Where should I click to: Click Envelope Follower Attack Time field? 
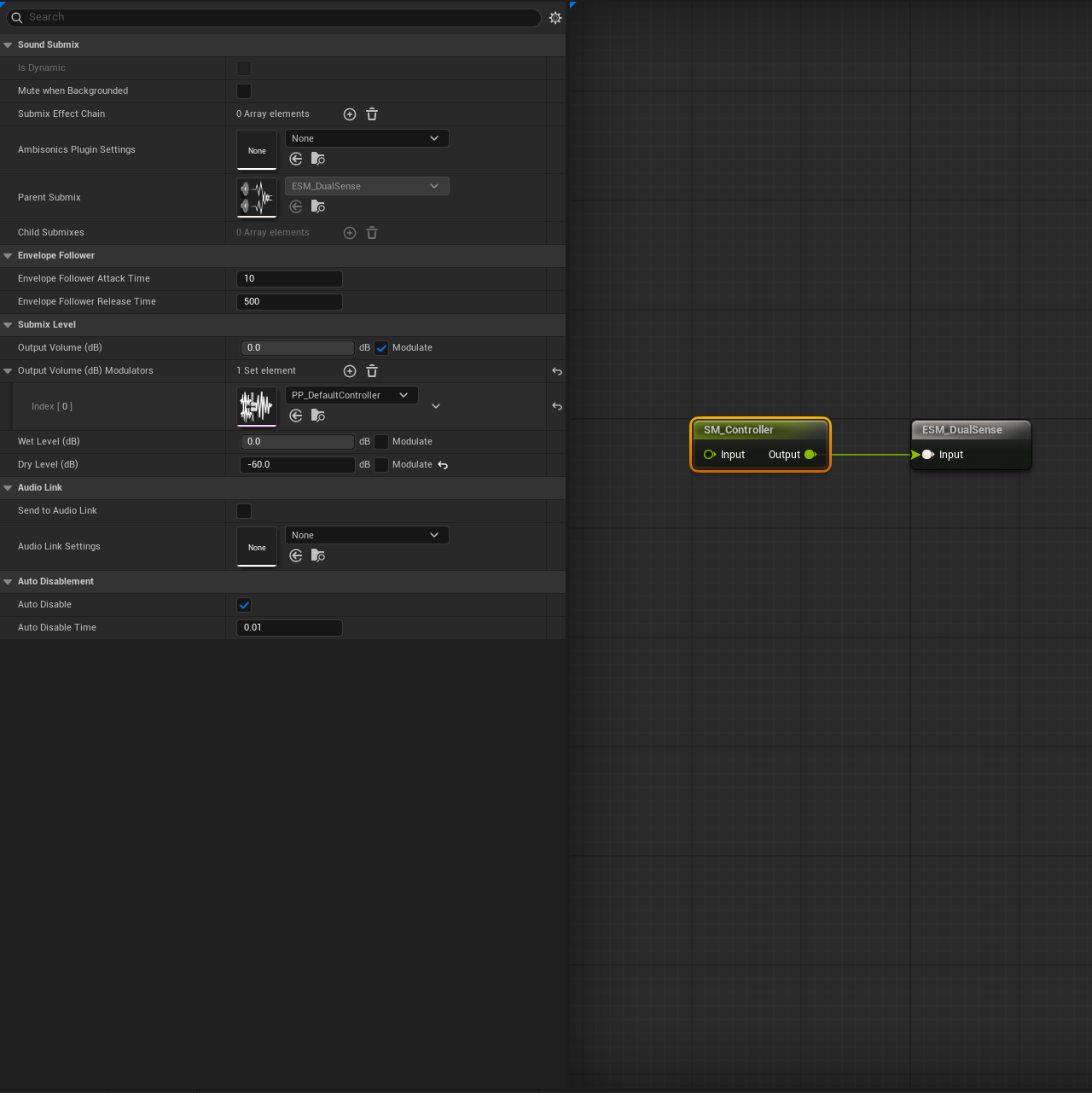289,279
